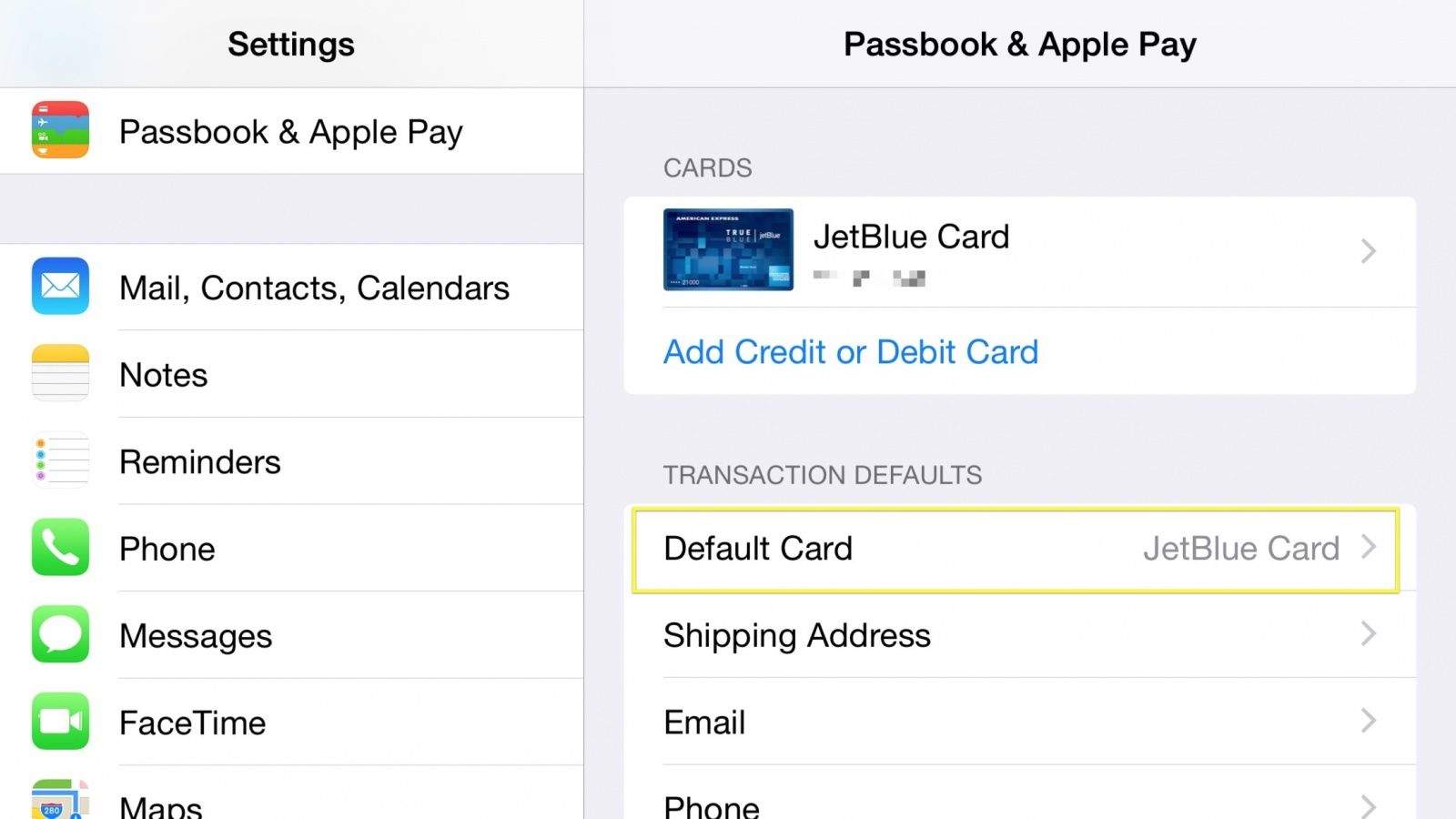Tap the Shipping Address label
The width and height of the screenshot is (1456, 819).
click(797, 635)
